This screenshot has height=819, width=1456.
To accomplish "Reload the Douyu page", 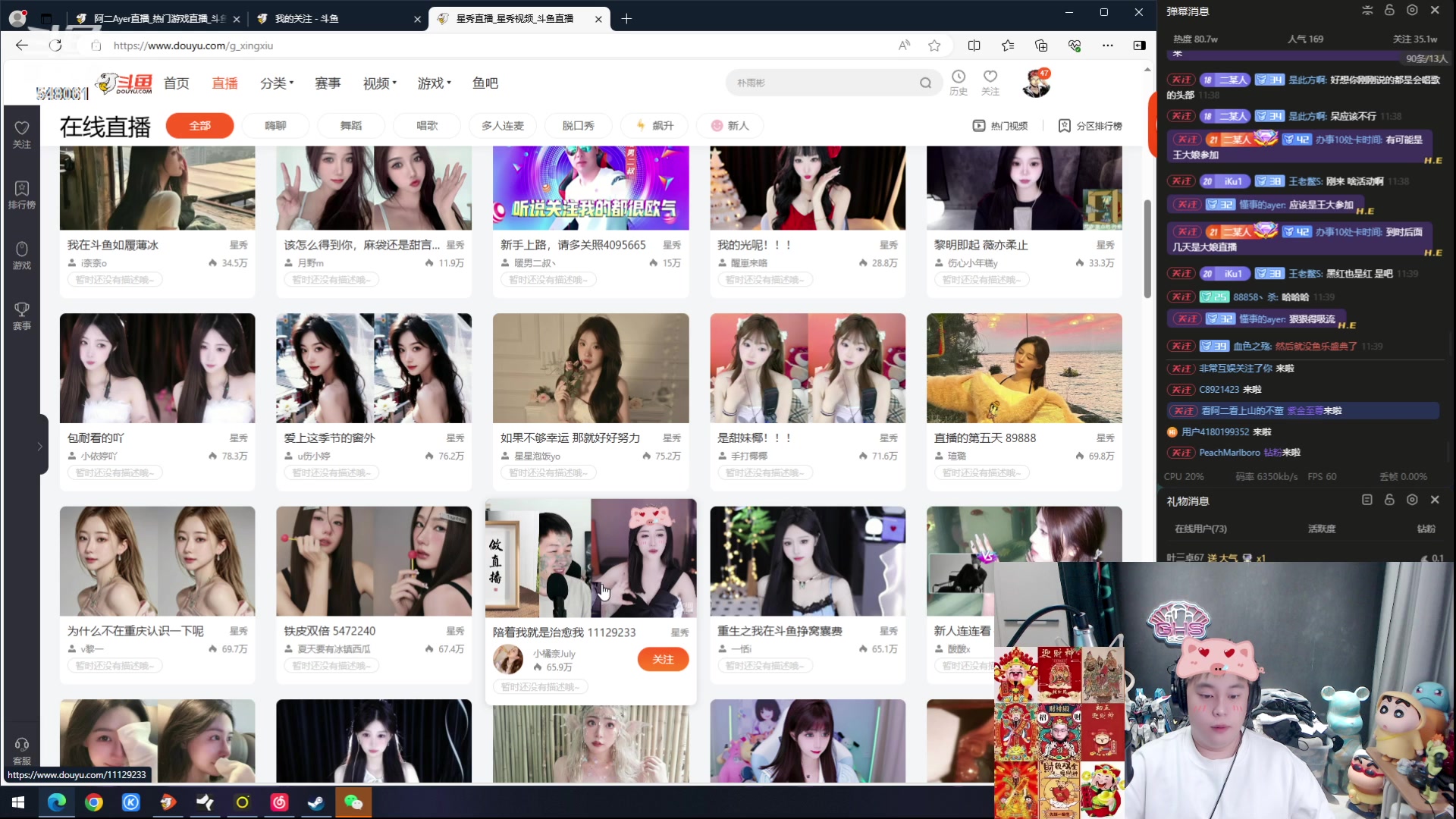I will (55, 45).
